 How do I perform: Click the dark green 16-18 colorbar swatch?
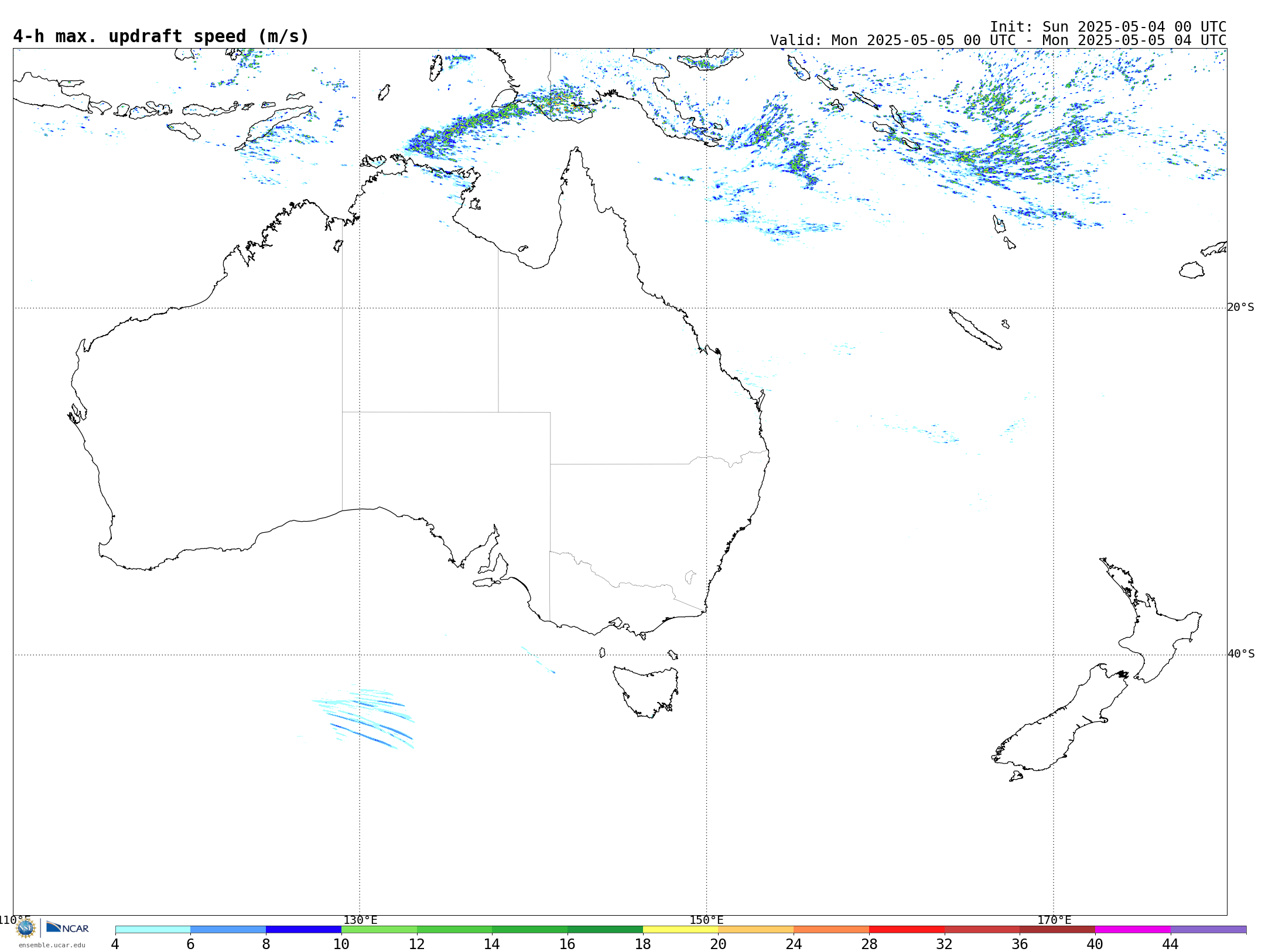click(605, 929)
